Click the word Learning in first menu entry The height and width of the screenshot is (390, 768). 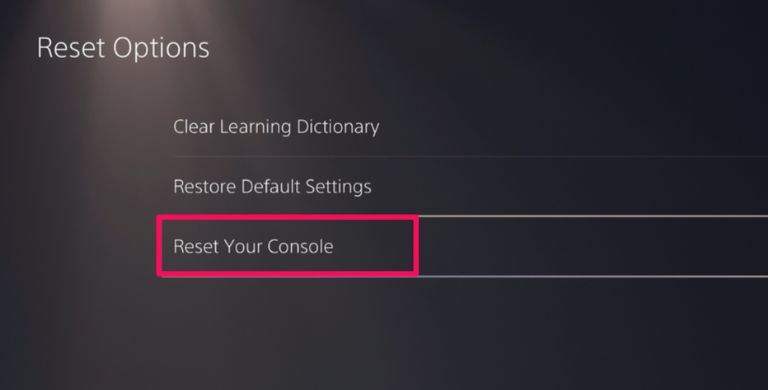[255, 127]
